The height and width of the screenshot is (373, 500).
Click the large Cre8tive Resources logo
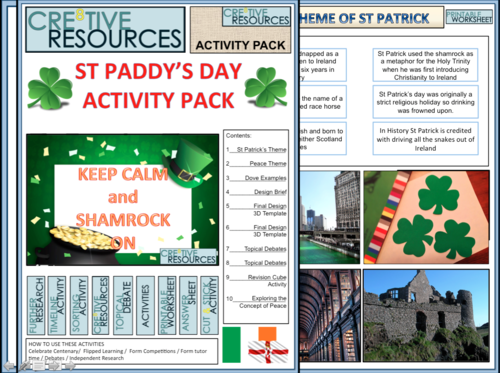(x=105, y=30)
